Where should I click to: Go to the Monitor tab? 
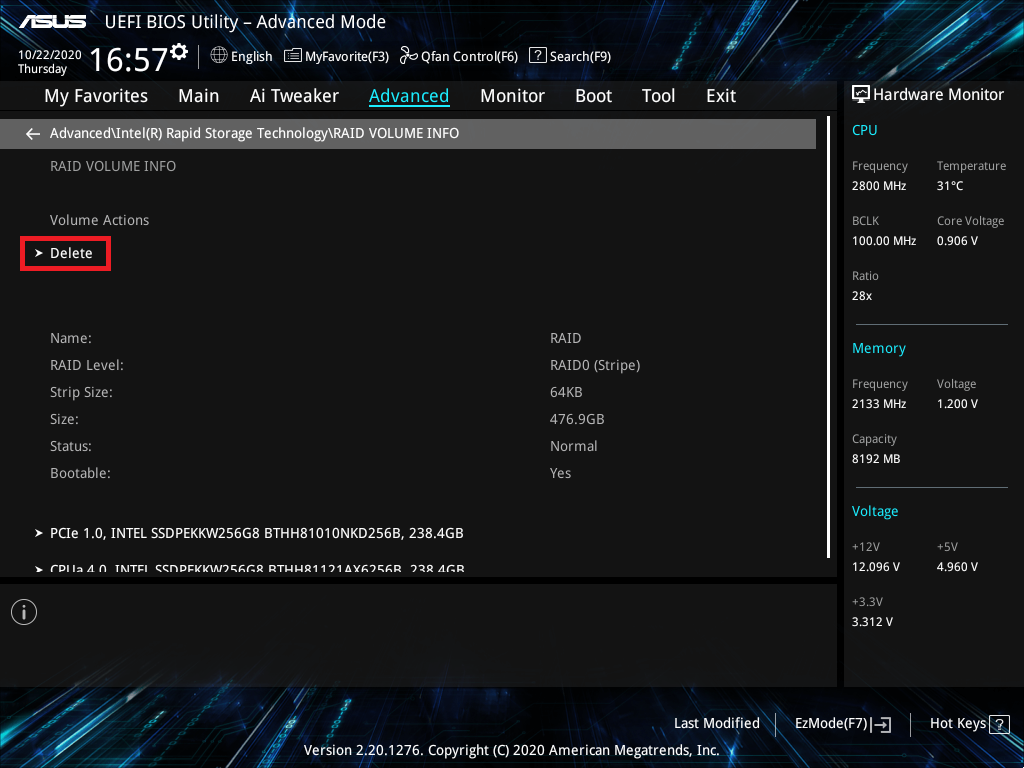pos(512,96)
